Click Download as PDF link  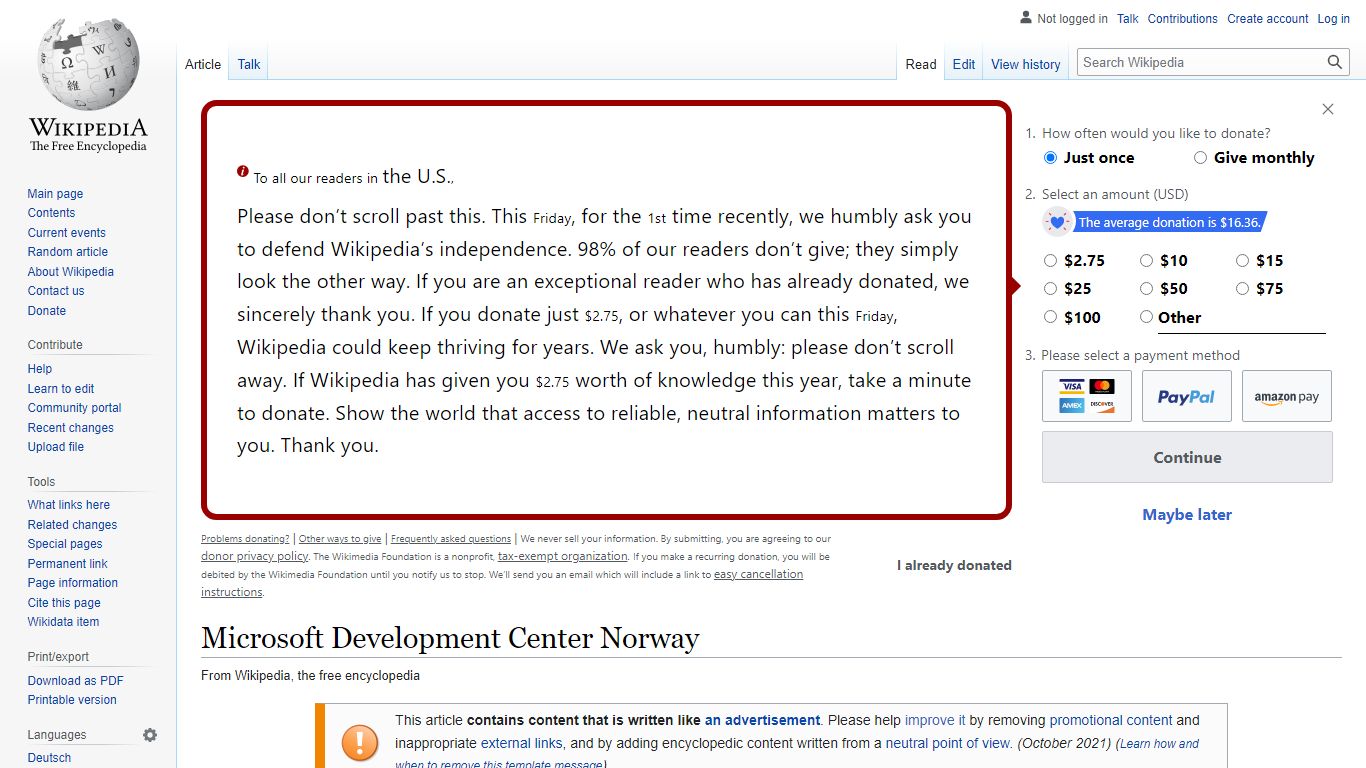click(75, 681)
